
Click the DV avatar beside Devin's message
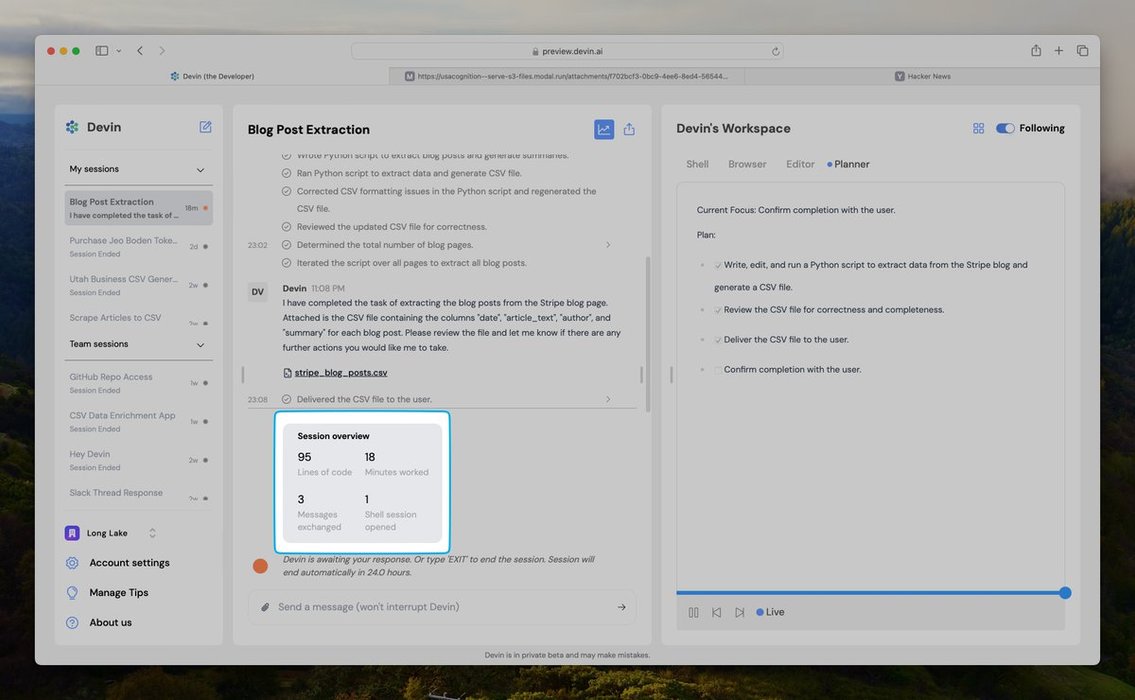click(258, 292)
